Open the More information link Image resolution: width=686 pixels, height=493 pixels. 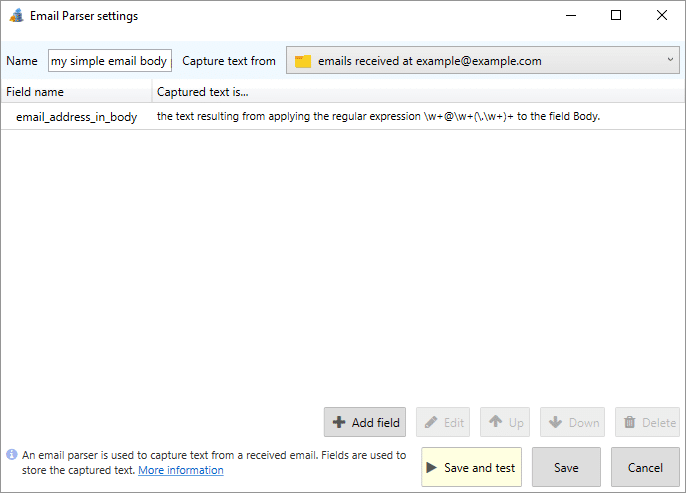click(181, 470)
